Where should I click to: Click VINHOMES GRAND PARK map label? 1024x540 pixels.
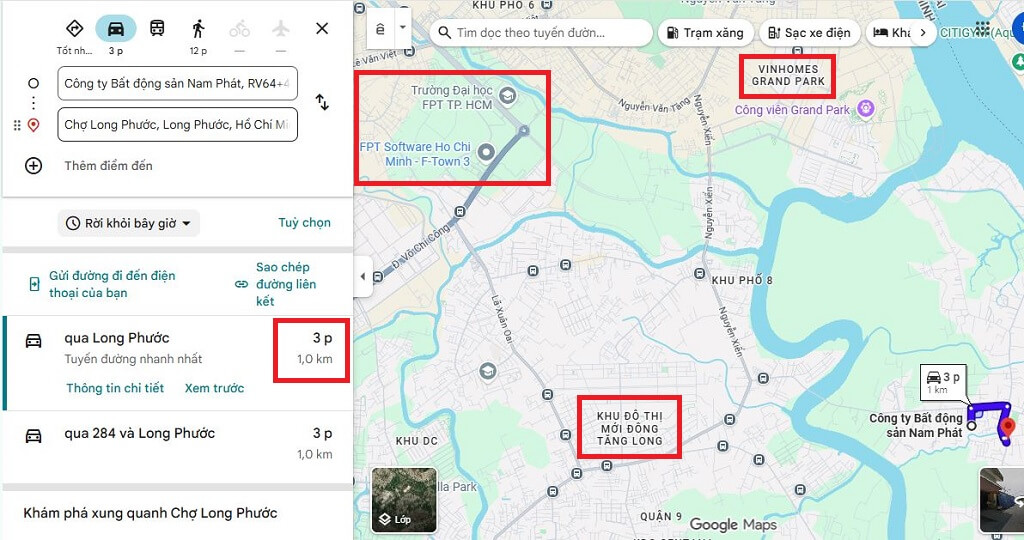pyautogui.click(x=788, y=75)
